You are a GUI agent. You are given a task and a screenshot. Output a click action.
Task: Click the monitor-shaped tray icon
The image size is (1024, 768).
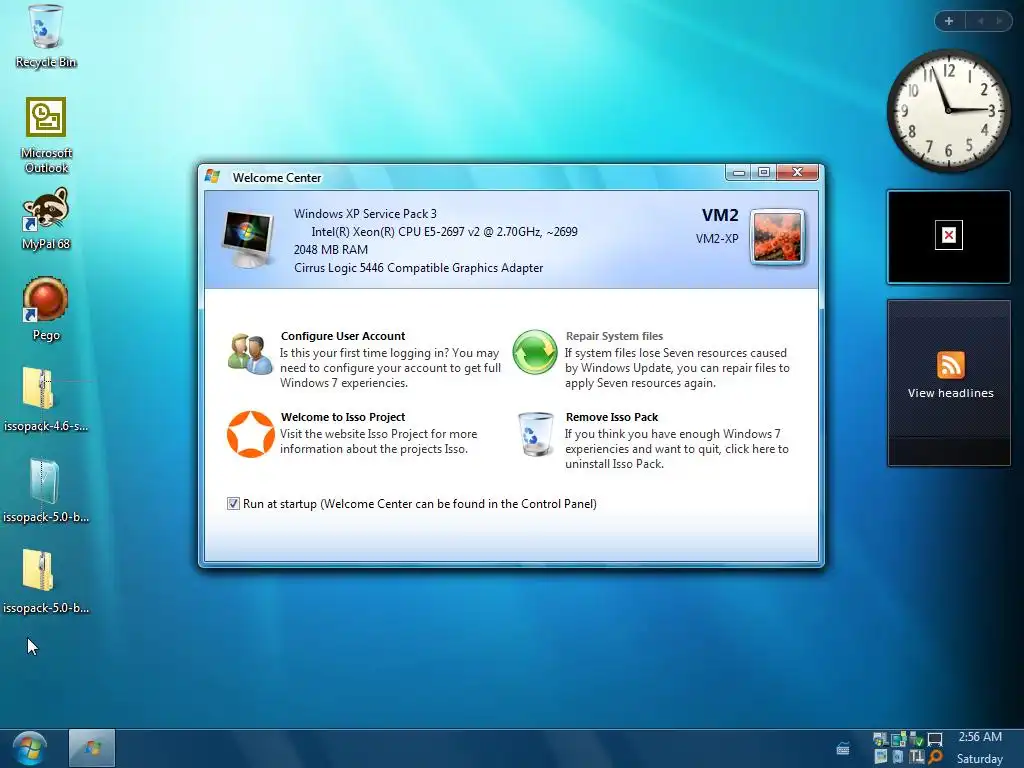(935, 740)
